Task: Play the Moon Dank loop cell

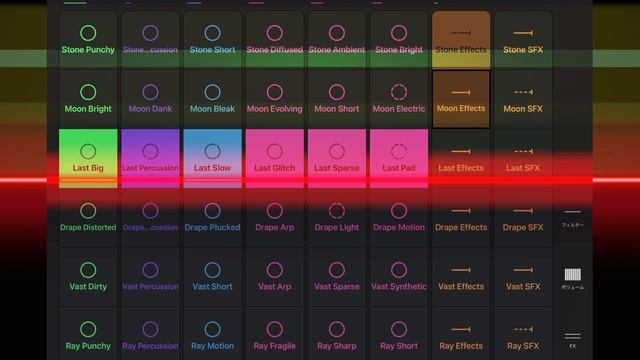Action: (x=150, y=99)
